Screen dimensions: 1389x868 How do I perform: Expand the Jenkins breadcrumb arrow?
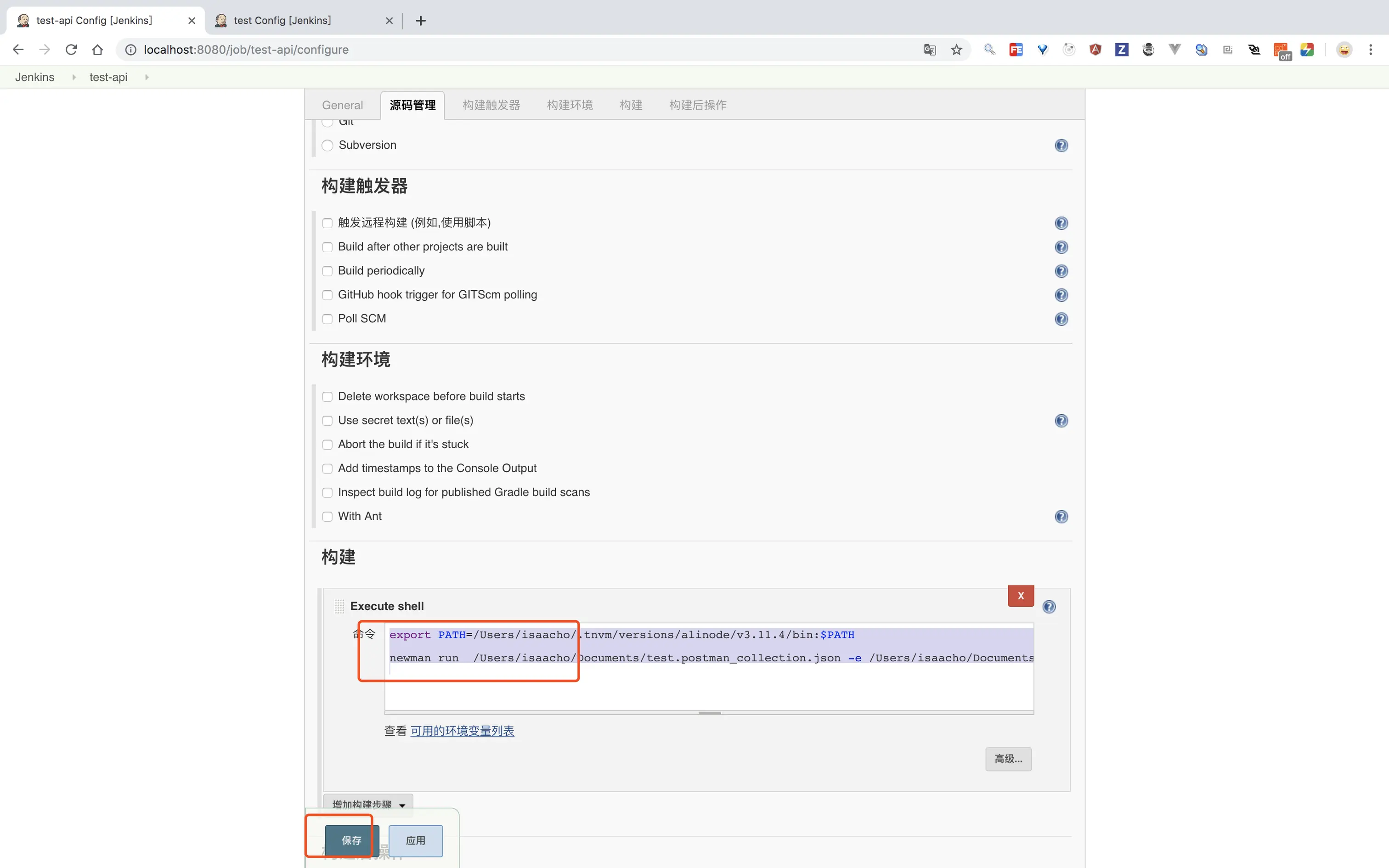pyautogui.click(x=73, y=77)
